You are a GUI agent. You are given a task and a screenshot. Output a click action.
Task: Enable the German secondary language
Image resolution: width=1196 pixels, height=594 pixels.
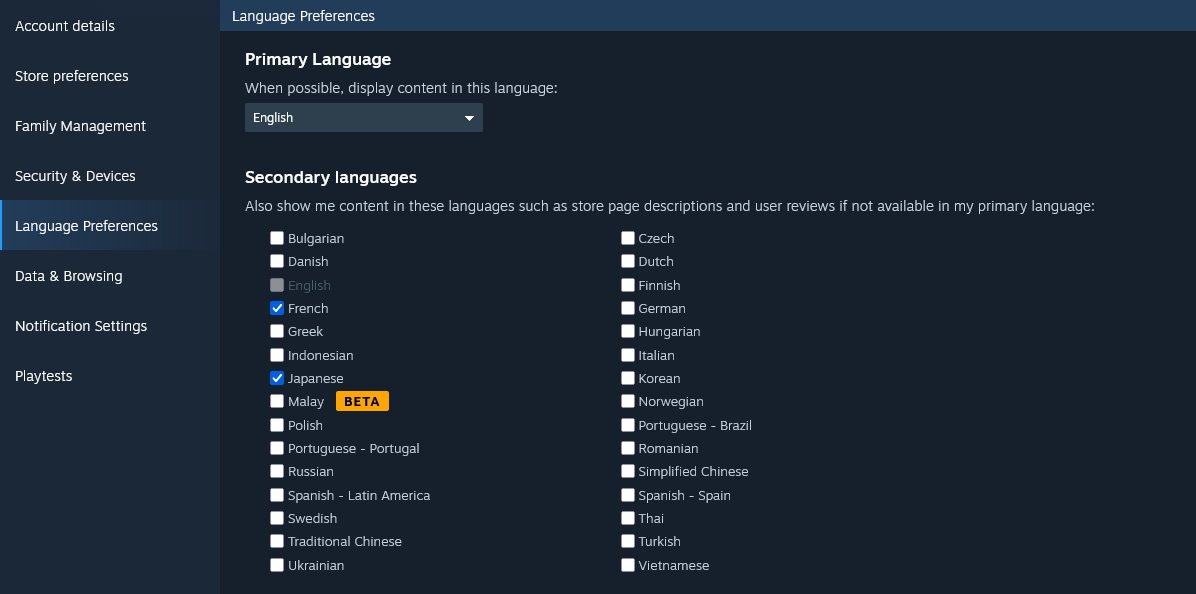tap(628, 308)
